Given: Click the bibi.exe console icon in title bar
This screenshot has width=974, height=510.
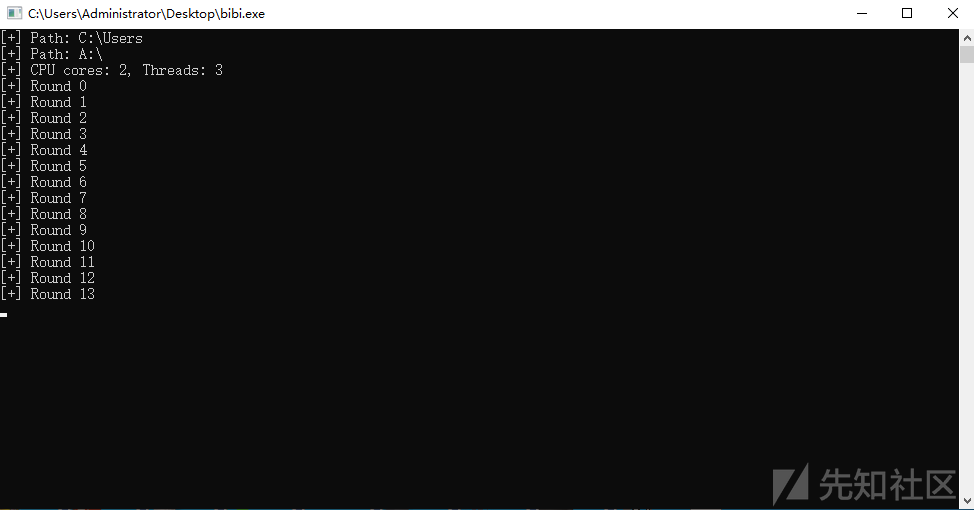Looking at the screenshot, I should tap(14, 14).
